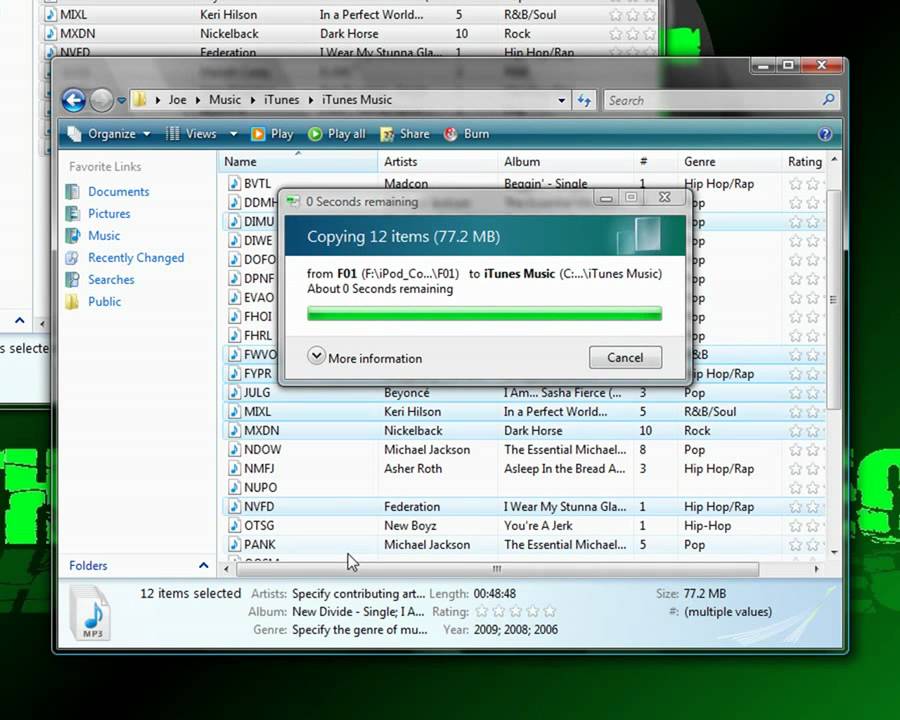Select the OTSG music file icon

coord(234,525)
